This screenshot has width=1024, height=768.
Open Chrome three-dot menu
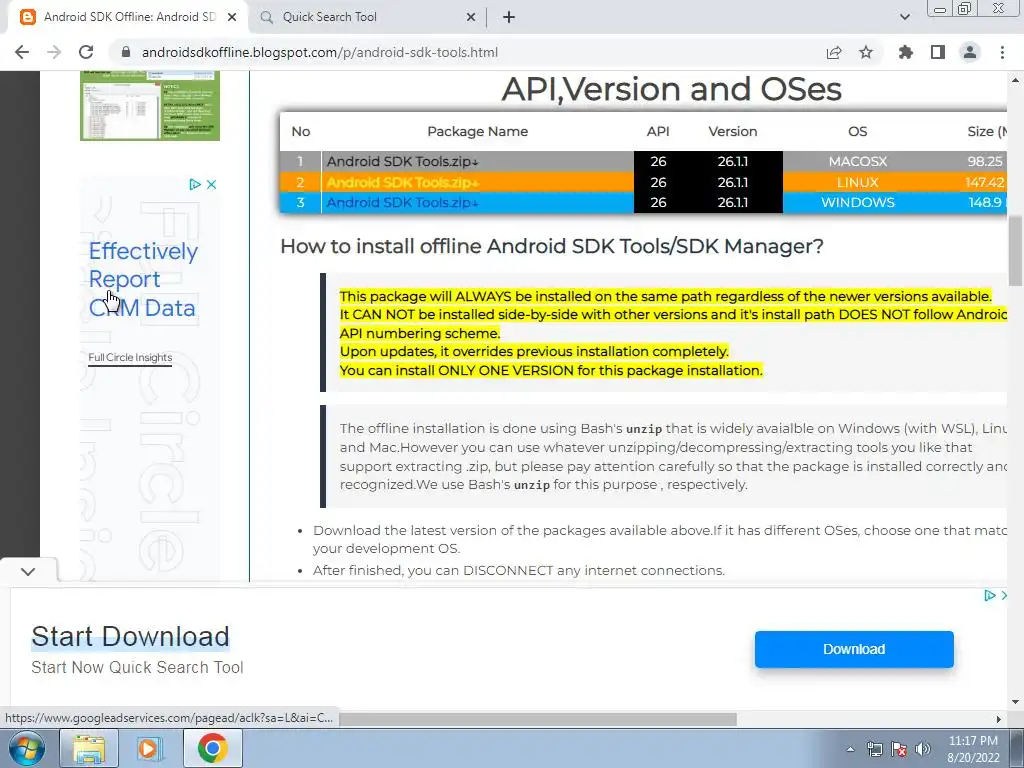click(1002, 52)
